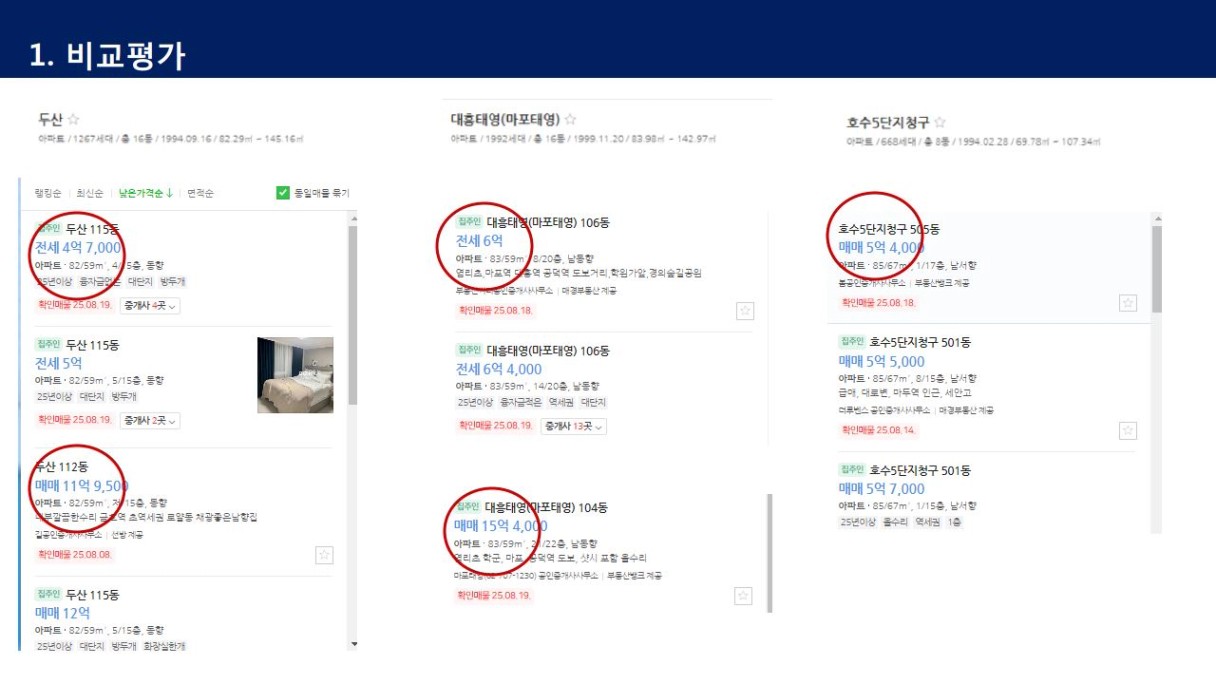Image resolution: width=1216 pixels, height=684 pixels.
Task: Favorite the 호수5단지청구 complex star
Action: tap(939, 122)
